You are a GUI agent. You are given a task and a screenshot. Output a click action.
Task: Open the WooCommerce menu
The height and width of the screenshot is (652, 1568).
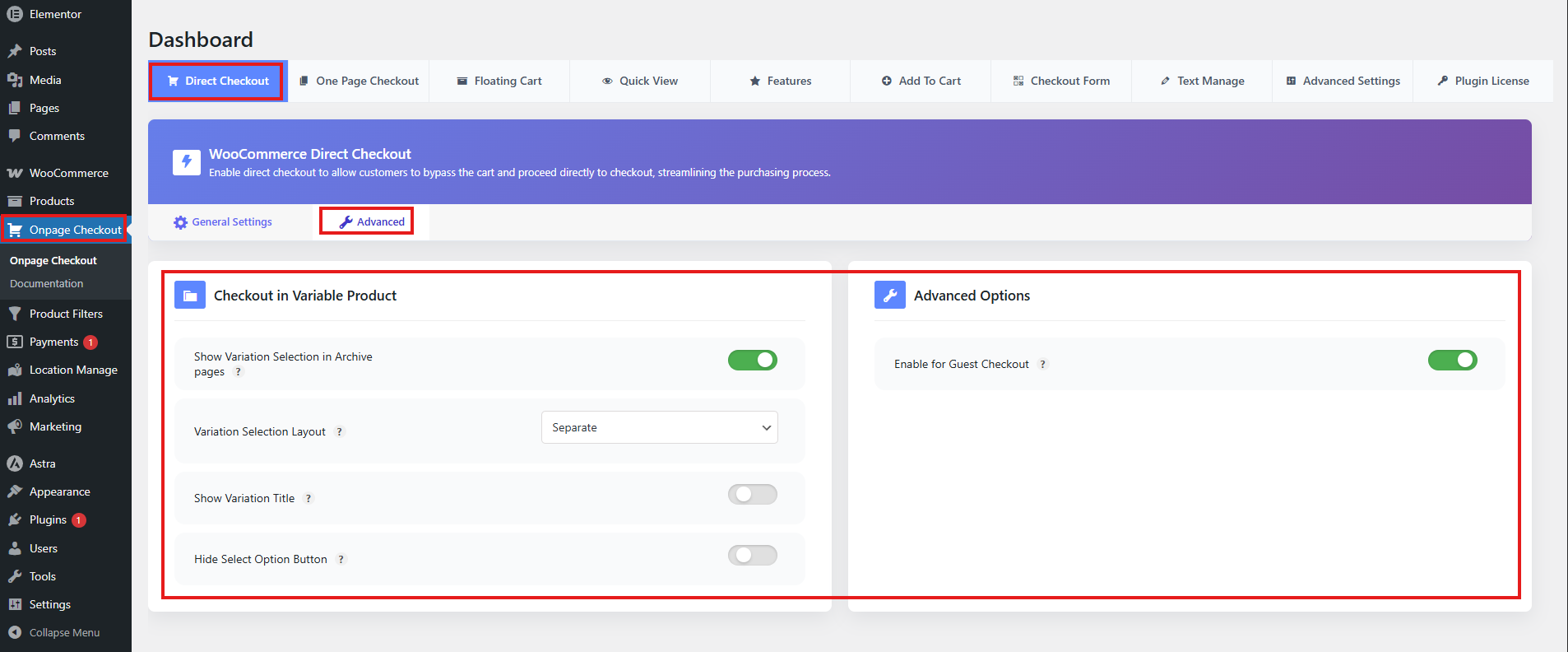tap(66, 173)
